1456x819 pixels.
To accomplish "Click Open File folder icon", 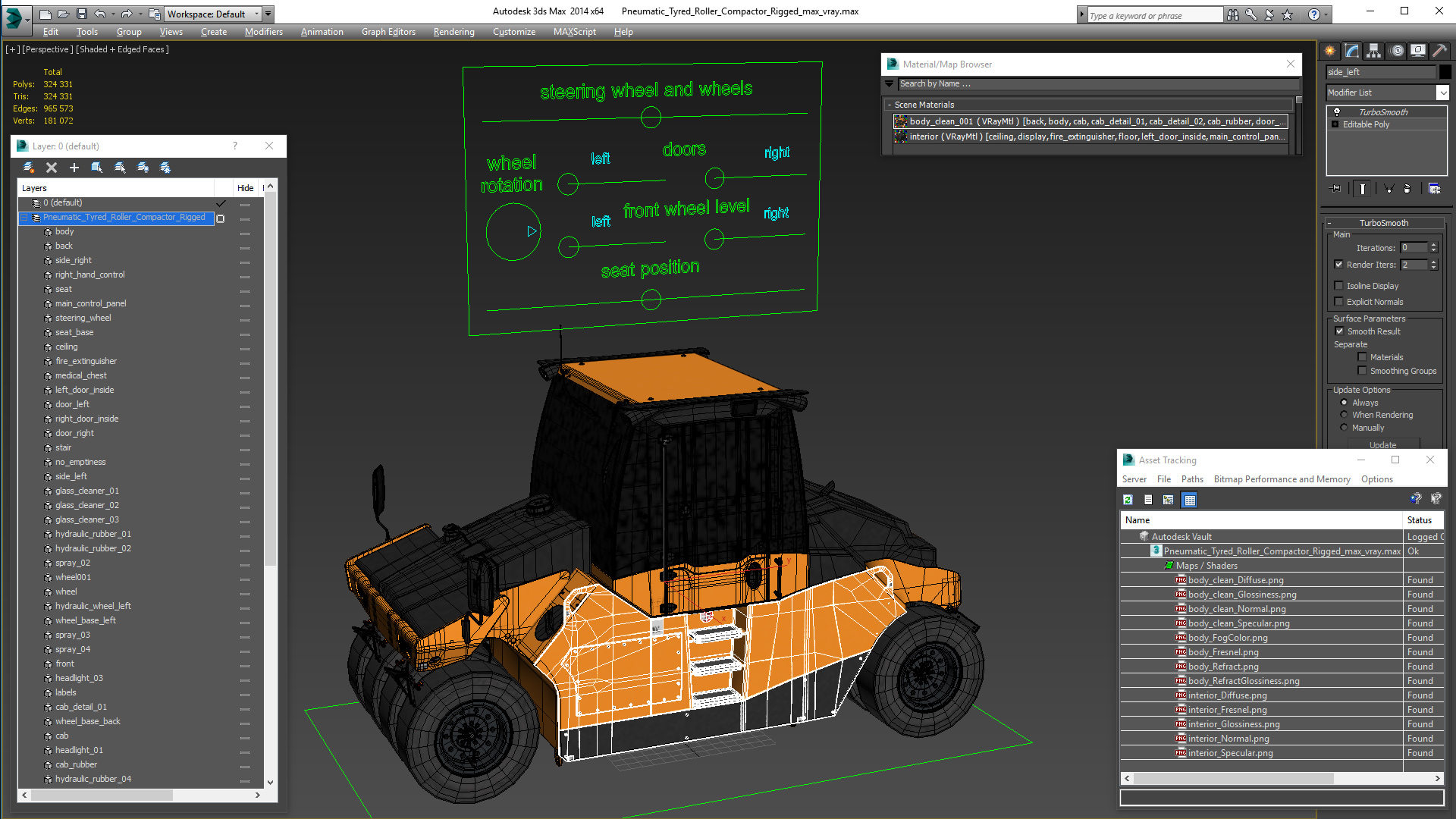I will pos(64,14).
